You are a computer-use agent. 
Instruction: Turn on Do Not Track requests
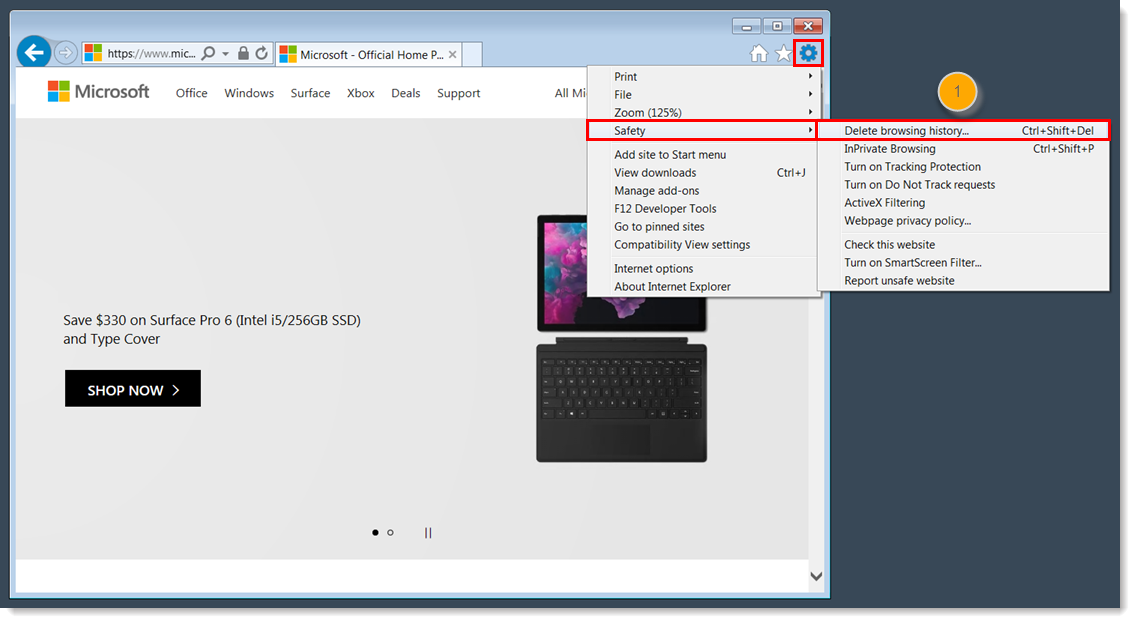[x=963, y=185]
